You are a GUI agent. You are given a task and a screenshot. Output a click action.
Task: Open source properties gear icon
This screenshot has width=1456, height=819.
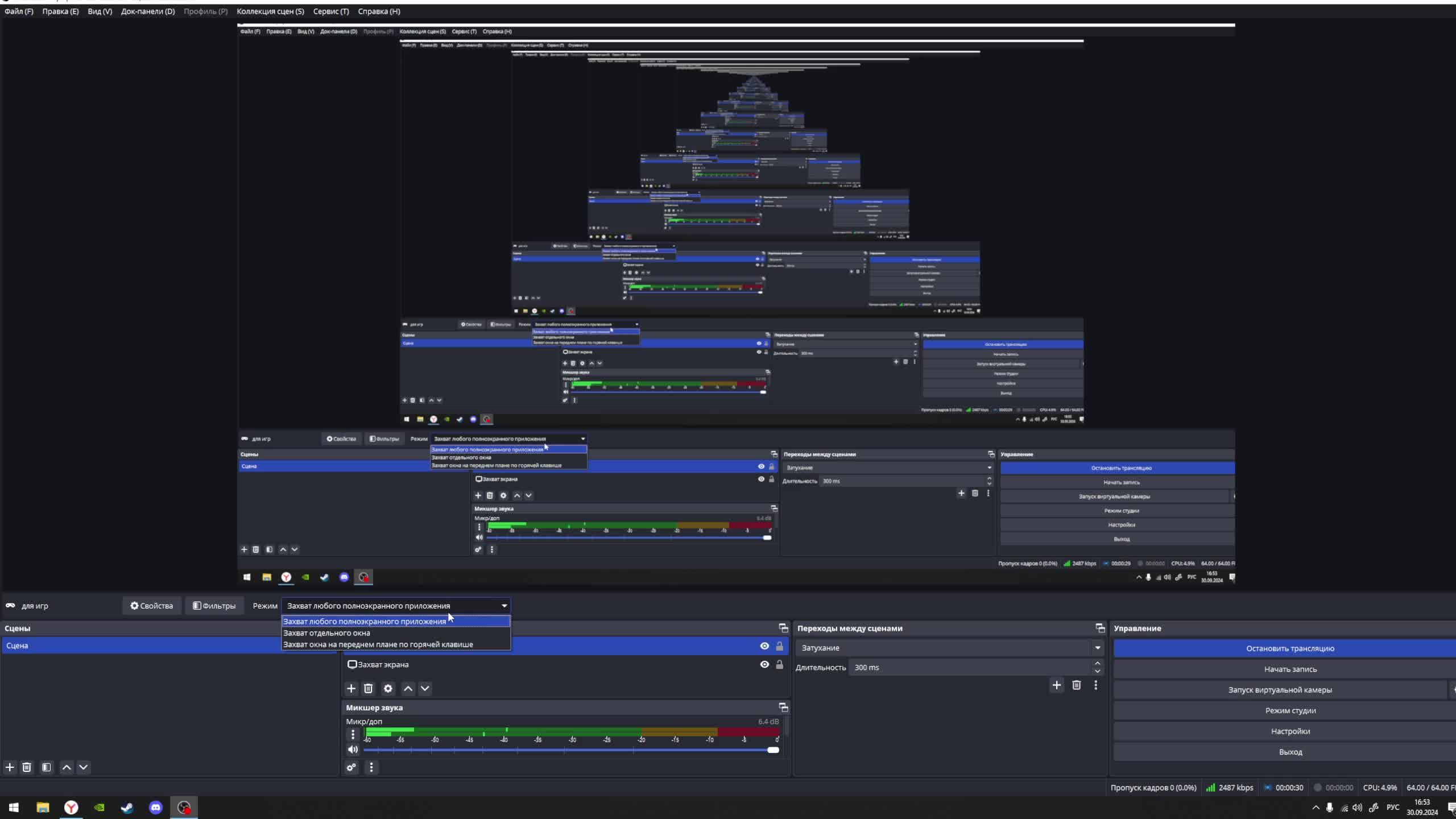click(x=388, y=689)
